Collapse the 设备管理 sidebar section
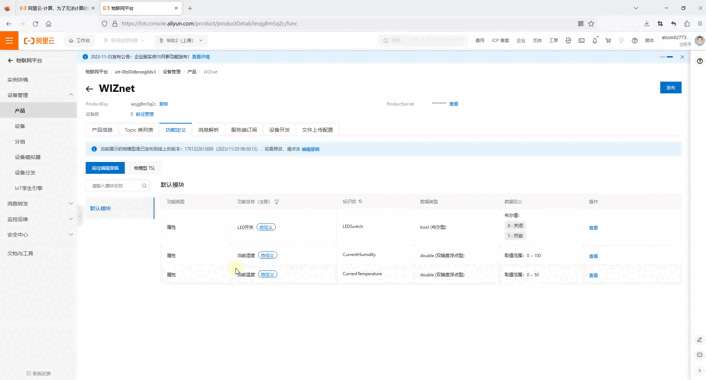706x380 pixels. [x=71, y=95]
